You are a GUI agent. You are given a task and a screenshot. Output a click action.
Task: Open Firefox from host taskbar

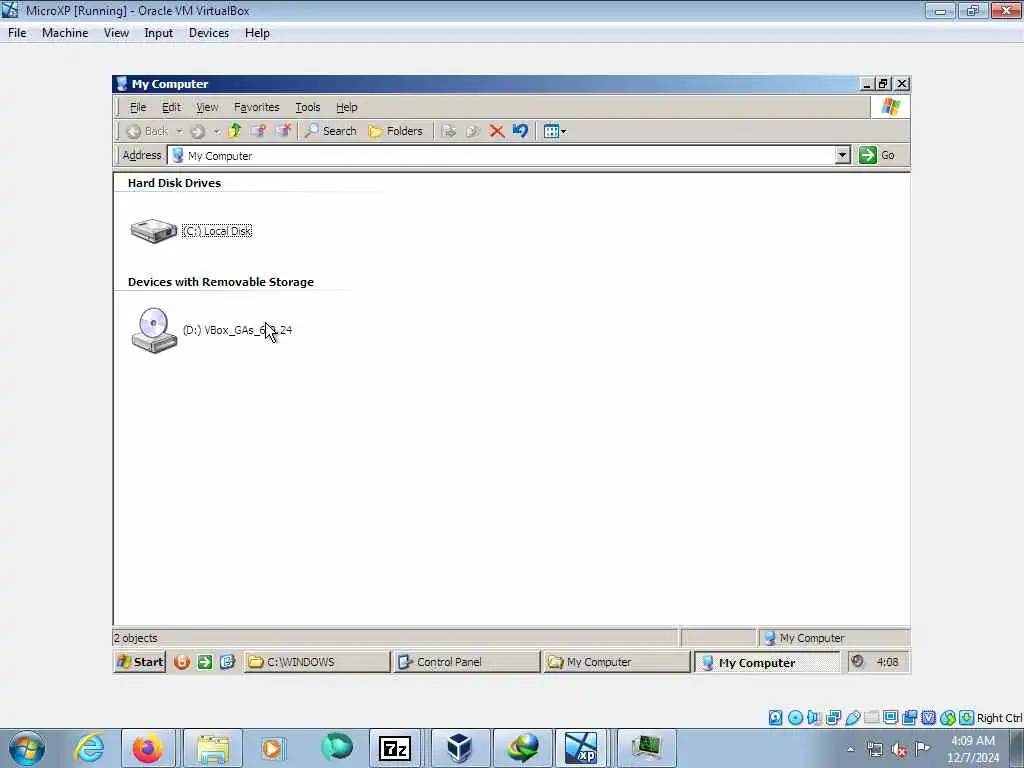pos(148,748)
